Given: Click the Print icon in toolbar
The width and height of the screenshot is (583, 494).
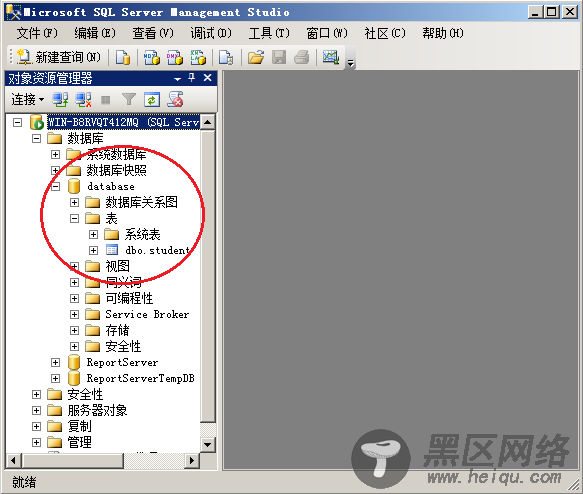Looking at the screenshot, I should tap(302, 57).
